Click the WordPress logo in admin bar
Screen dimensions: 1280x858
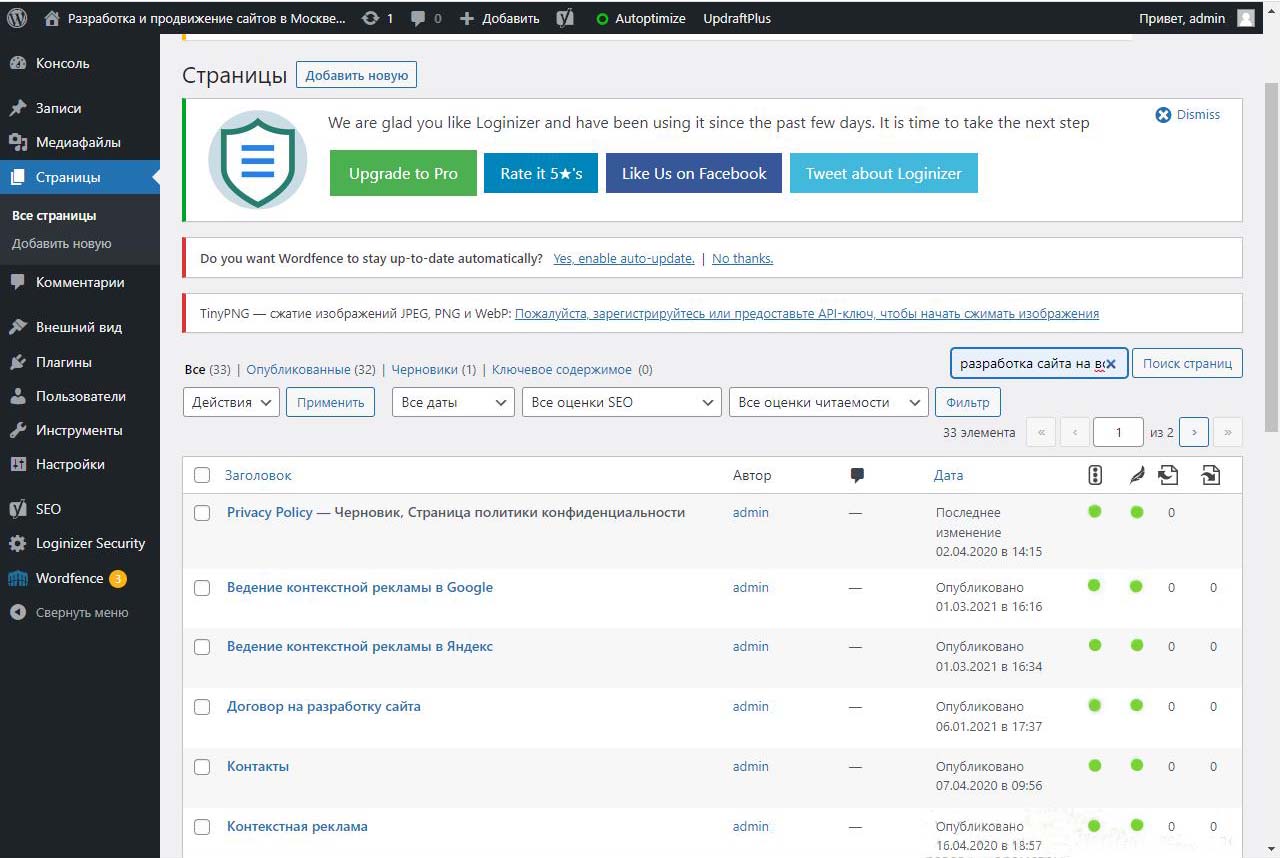pyautogui.click(x=17, y=18)
